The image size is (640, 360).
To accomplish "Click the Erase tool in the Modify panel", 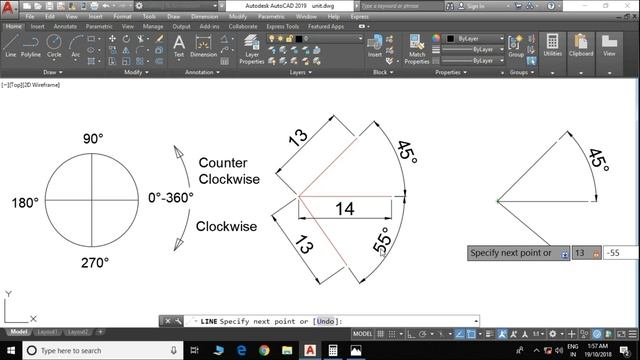I will click(x=159, y=39).
